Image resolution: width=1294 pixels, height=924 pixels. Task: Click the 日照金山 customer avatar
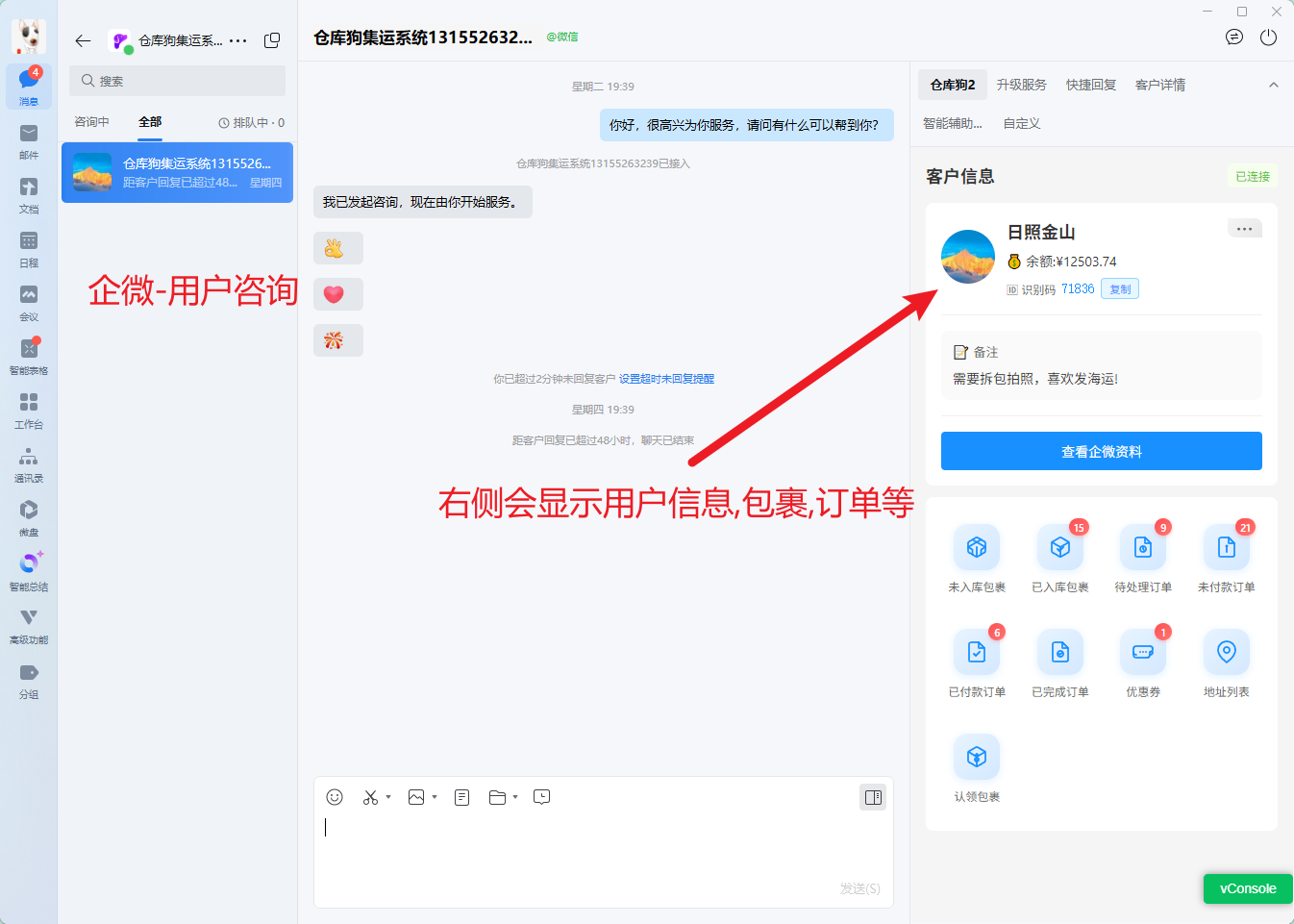click(x=968, y=257)
